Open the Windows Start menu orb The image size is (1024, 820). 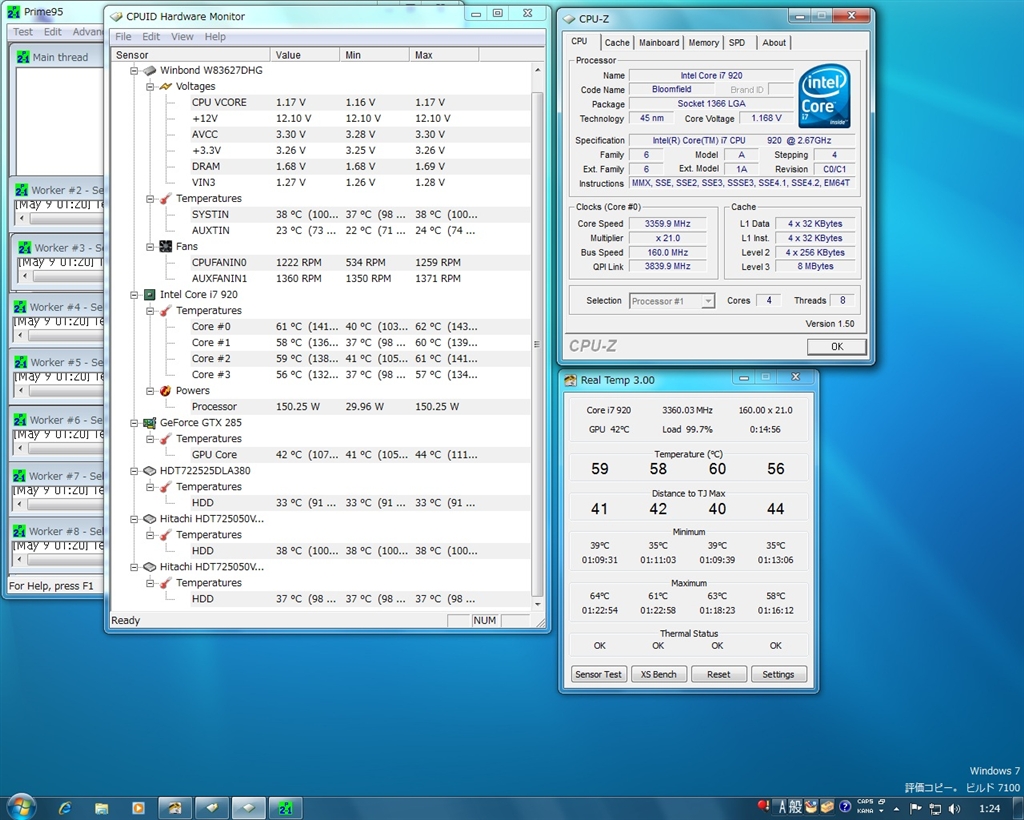coord(22,806)
